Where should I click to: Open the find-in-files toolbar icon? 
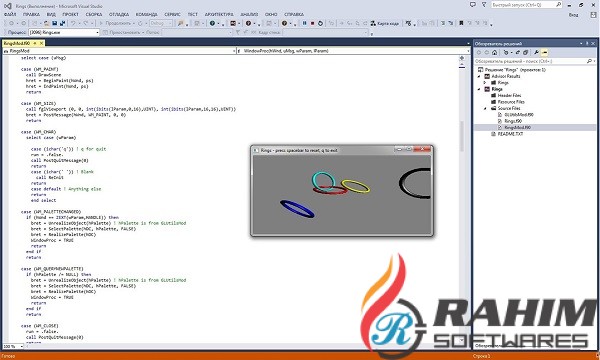coord(181,23)
